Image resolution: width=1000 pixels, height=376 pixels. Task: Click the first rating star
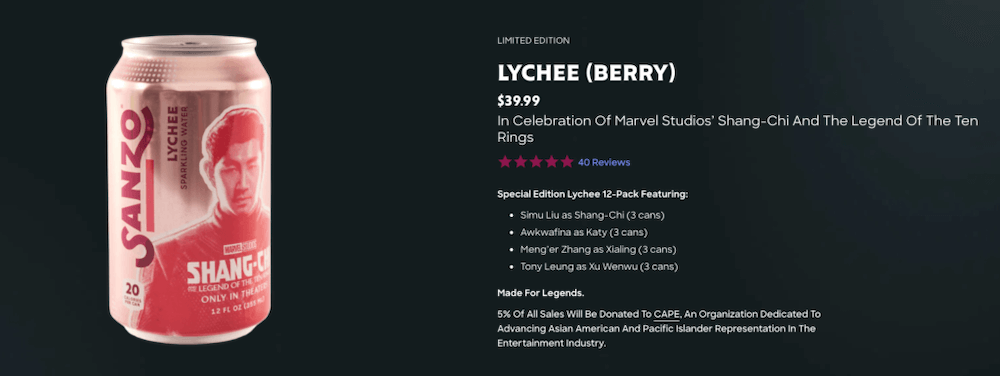point(504,162)
